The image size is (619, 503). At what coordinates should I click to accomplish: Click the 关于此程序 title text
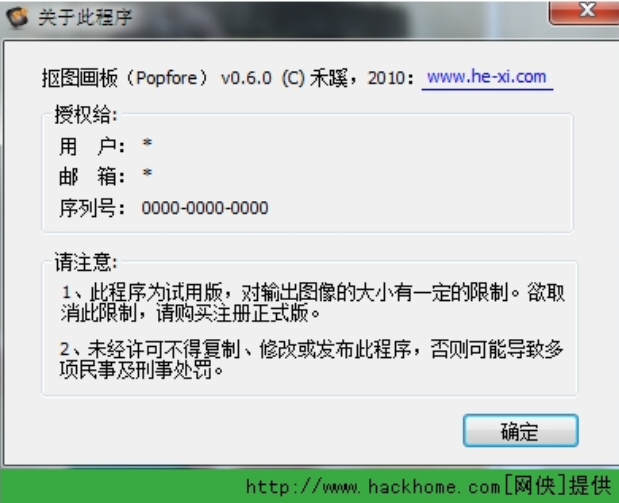coord(85,17)
